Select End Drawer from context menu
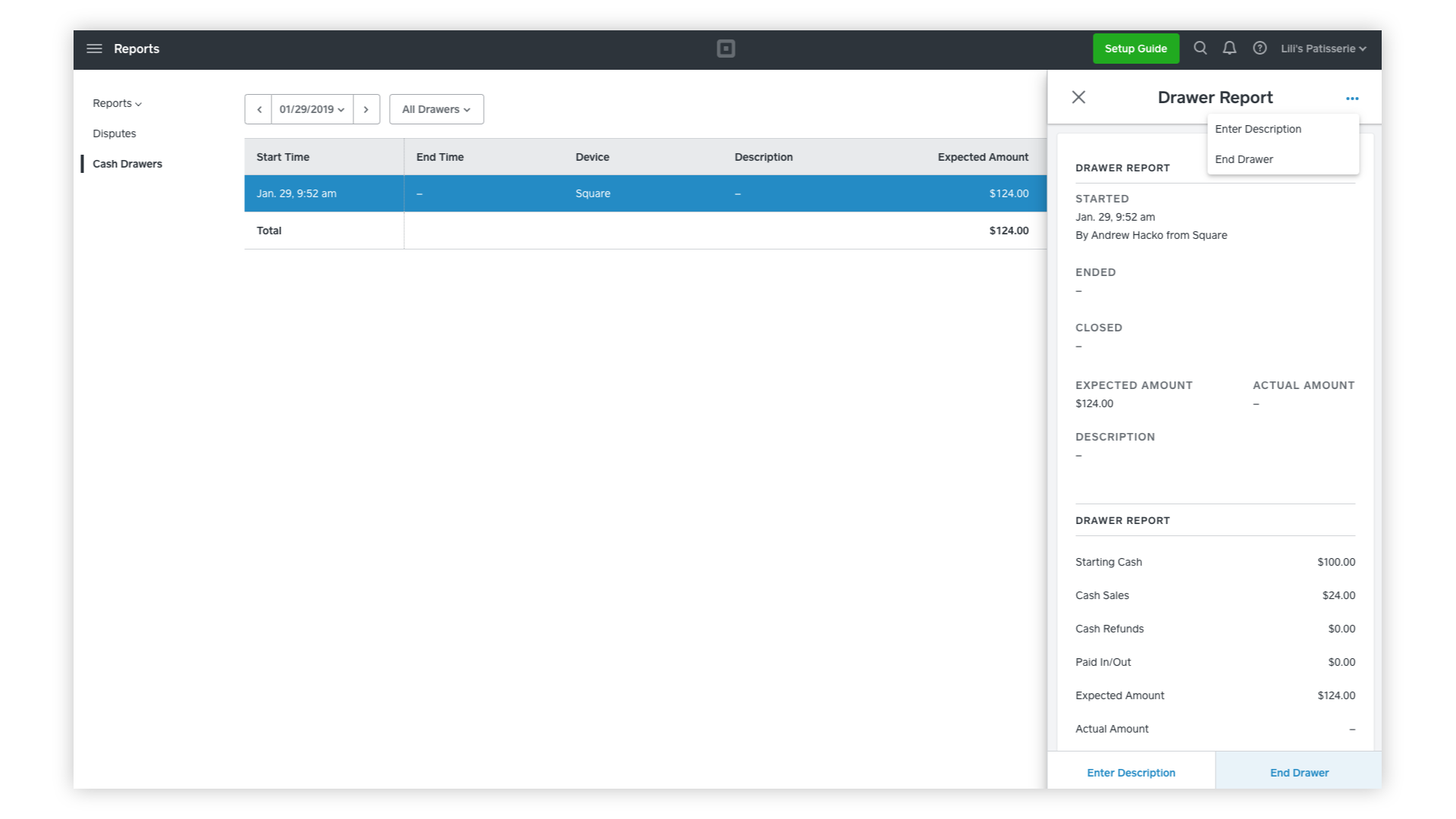The image size is (1456, 819). tap(1243, 159)
